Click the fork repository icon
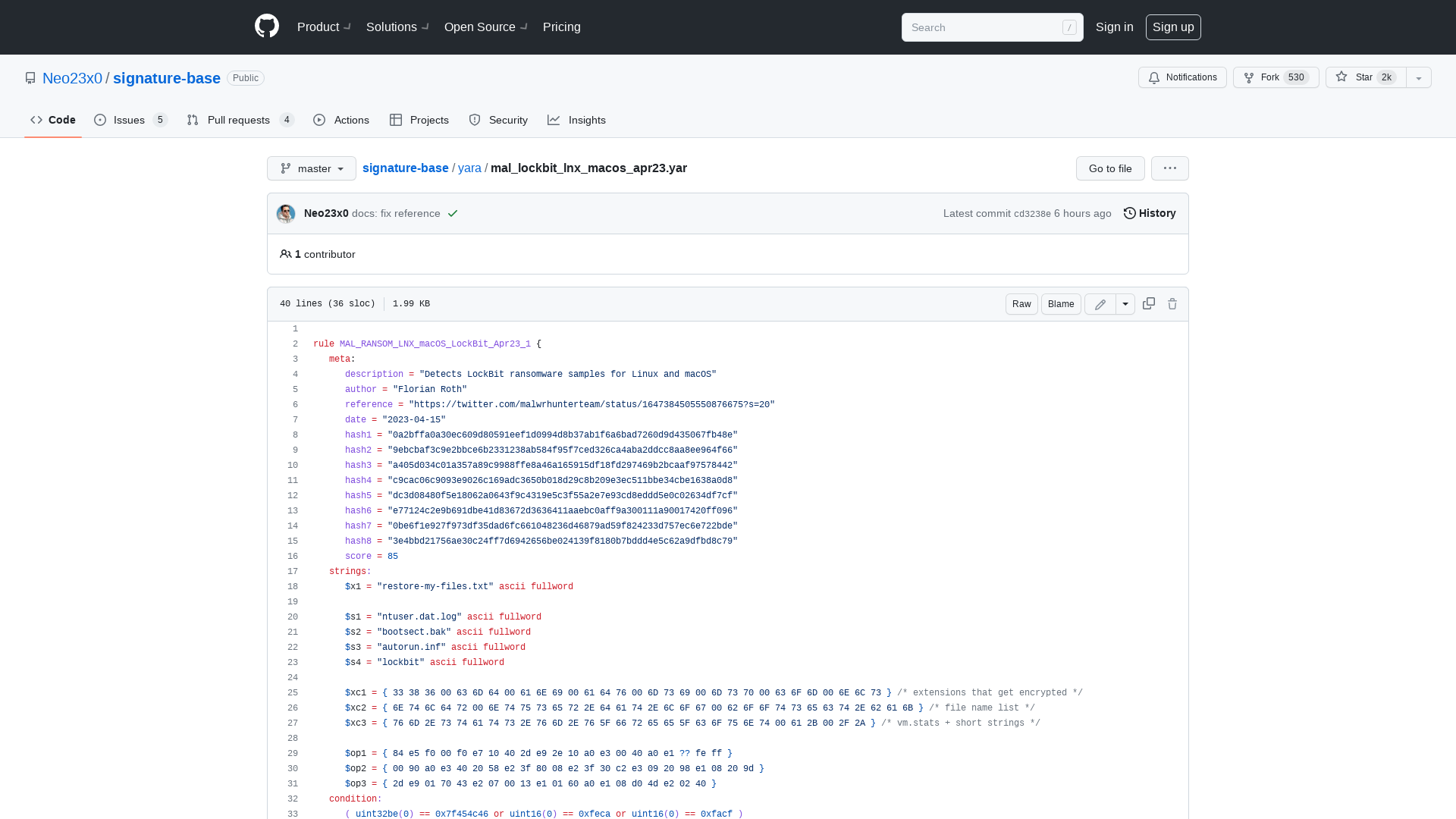Screen dimensions: 1456x819 tap(1249, 77)
